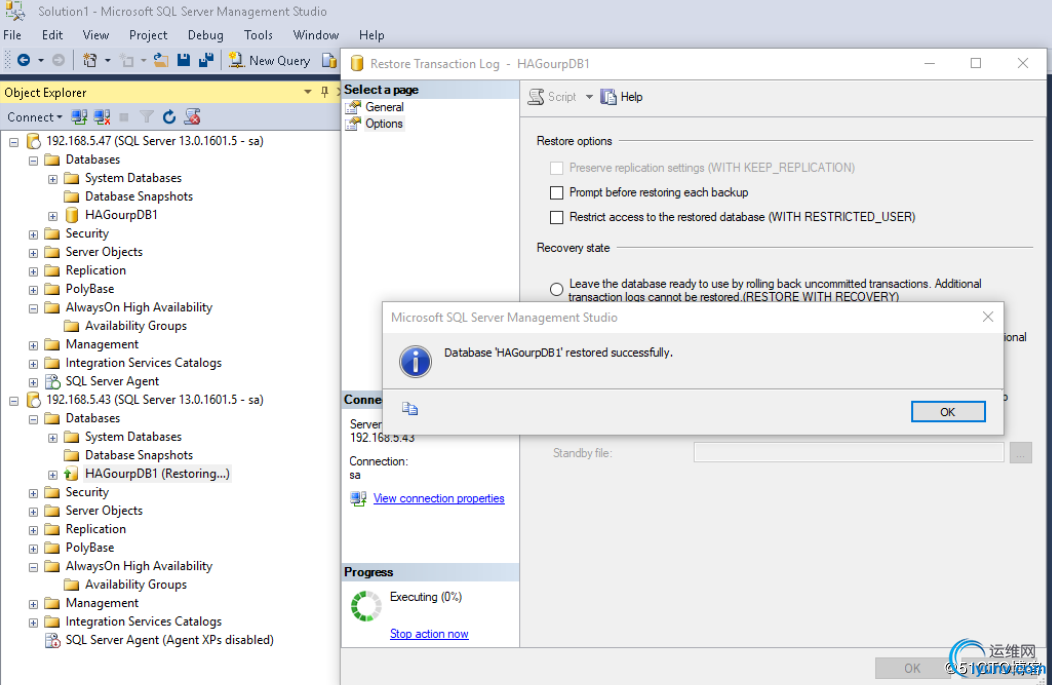
Task: Collapse Databases under 192.168.5.43
Action: (x=33, y=419)
